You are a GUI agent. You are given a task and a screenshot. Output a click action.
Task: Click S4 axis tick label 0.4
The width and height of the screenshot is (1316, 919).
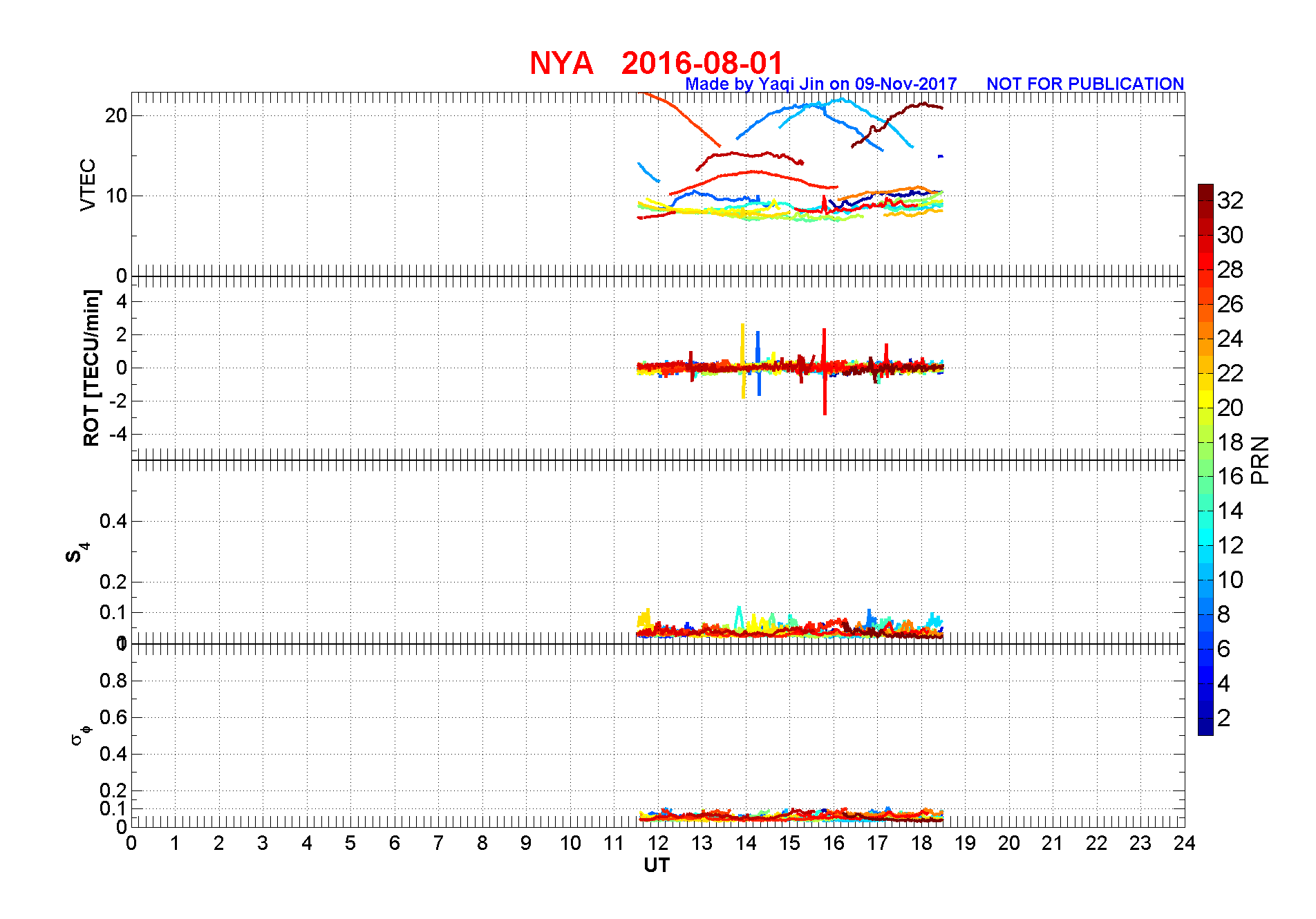[114, 521]
